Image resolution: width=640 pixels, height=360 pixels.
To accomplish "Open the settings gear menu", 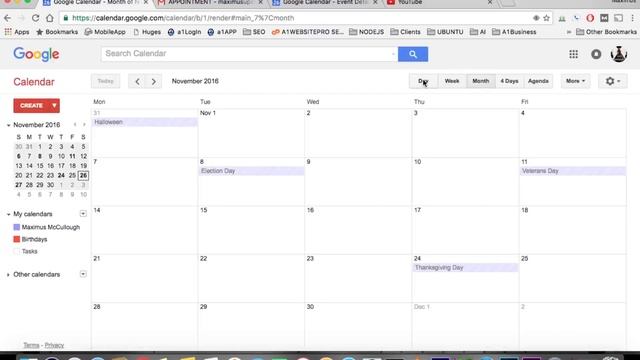I will click(613, 81).
